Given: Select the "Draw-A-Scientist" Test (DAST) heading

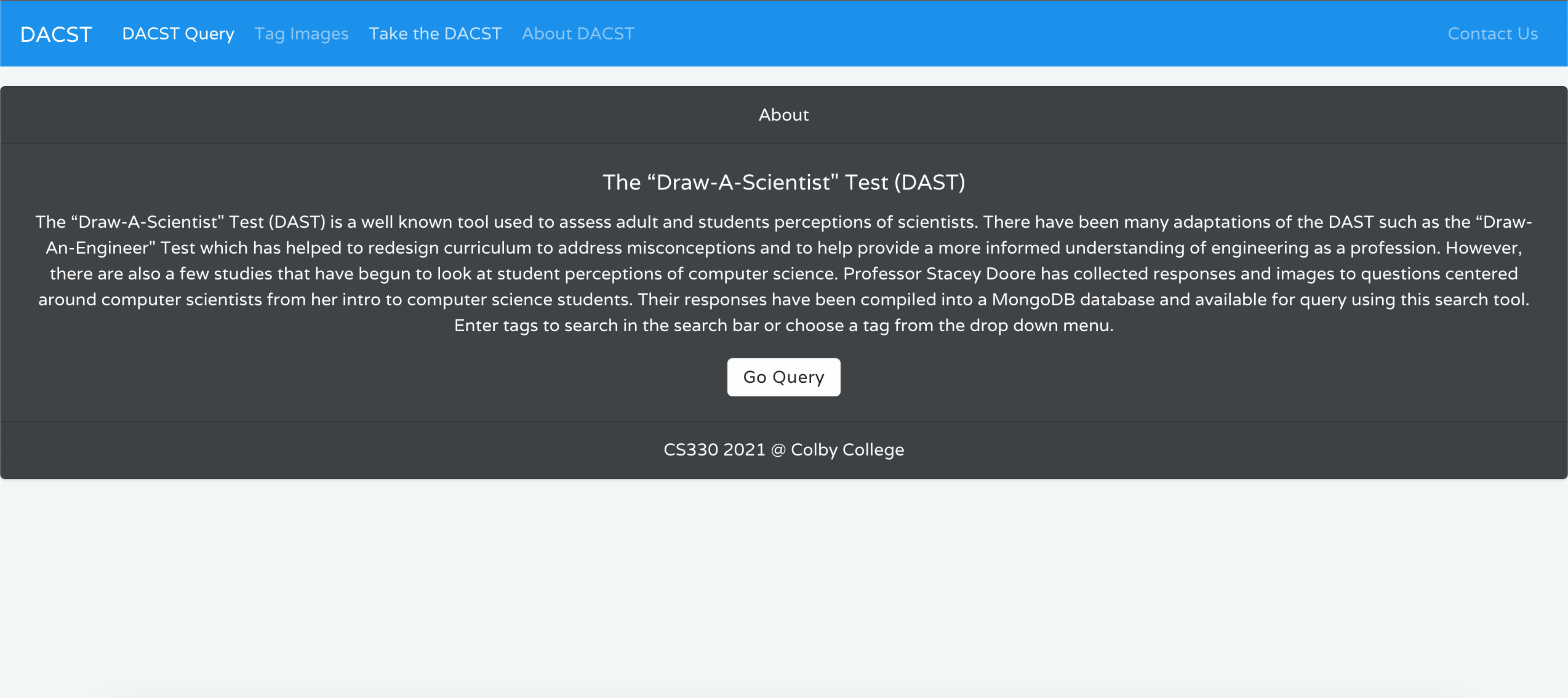Looking at the screenshot, I should click(x=783, y=182).
